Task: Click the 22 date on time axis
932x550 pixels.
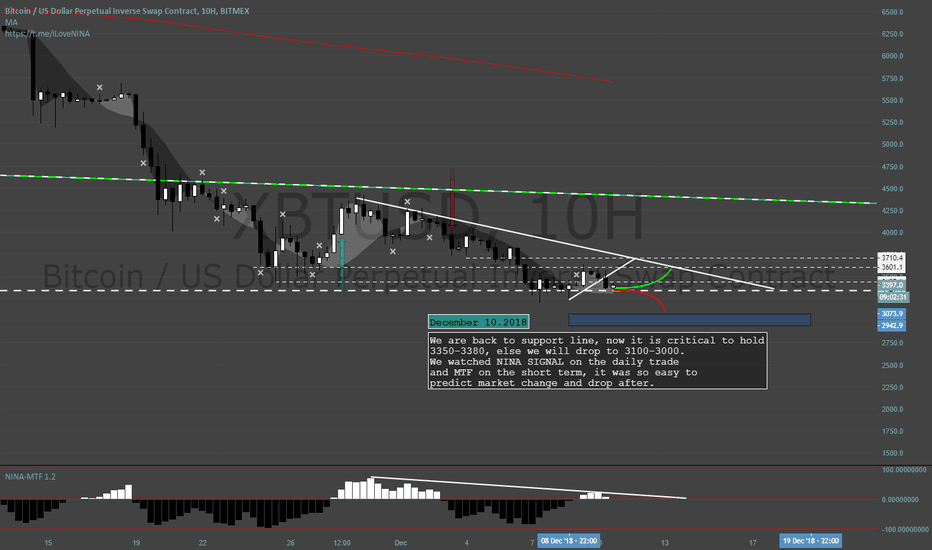Action: tap(202, 542)
